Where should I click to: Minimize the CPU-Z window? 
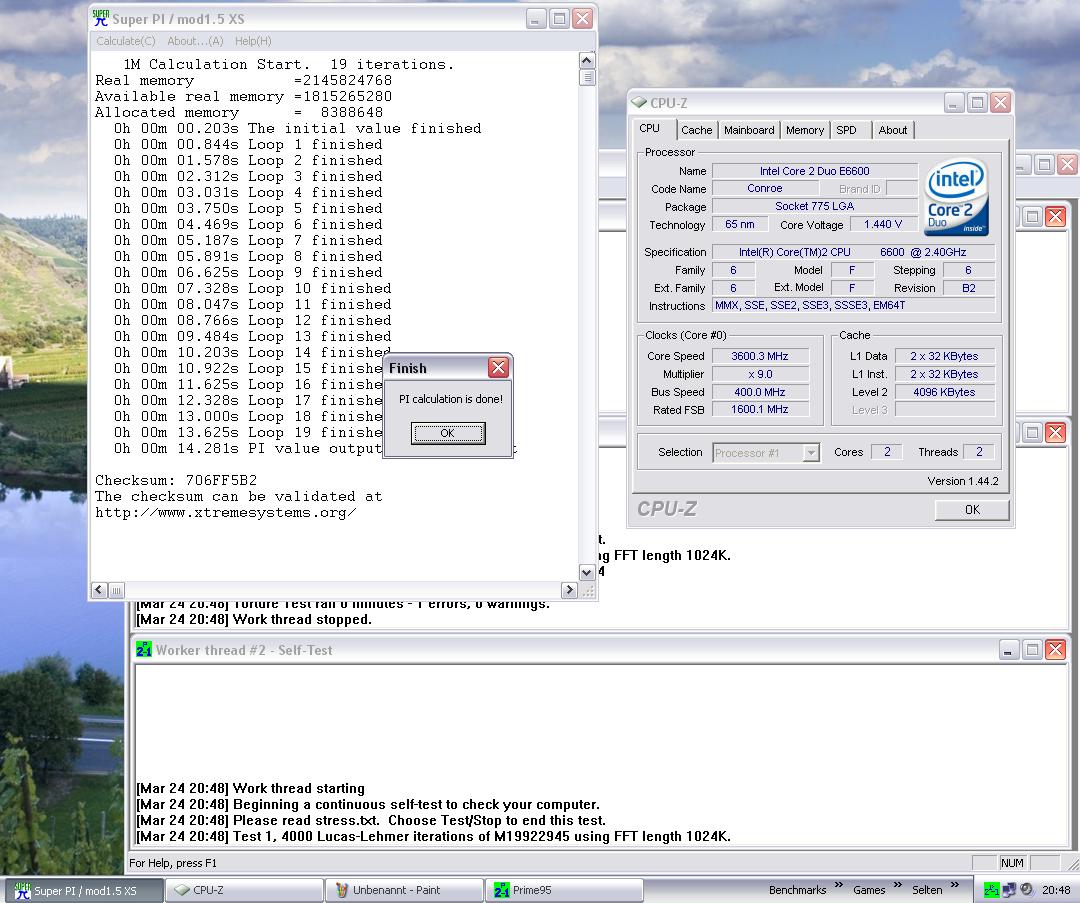[x=953, y=103]
